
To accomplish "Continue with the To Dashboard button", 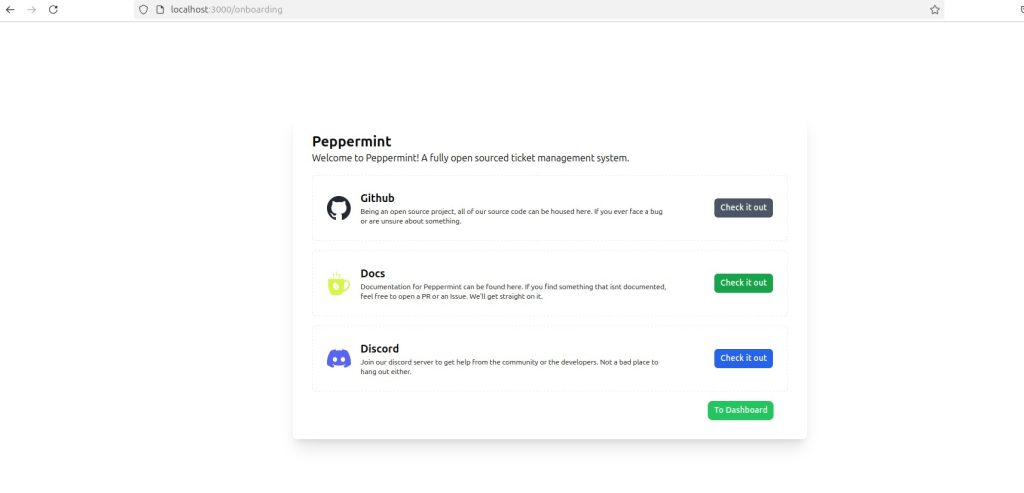I will point(741,410).
